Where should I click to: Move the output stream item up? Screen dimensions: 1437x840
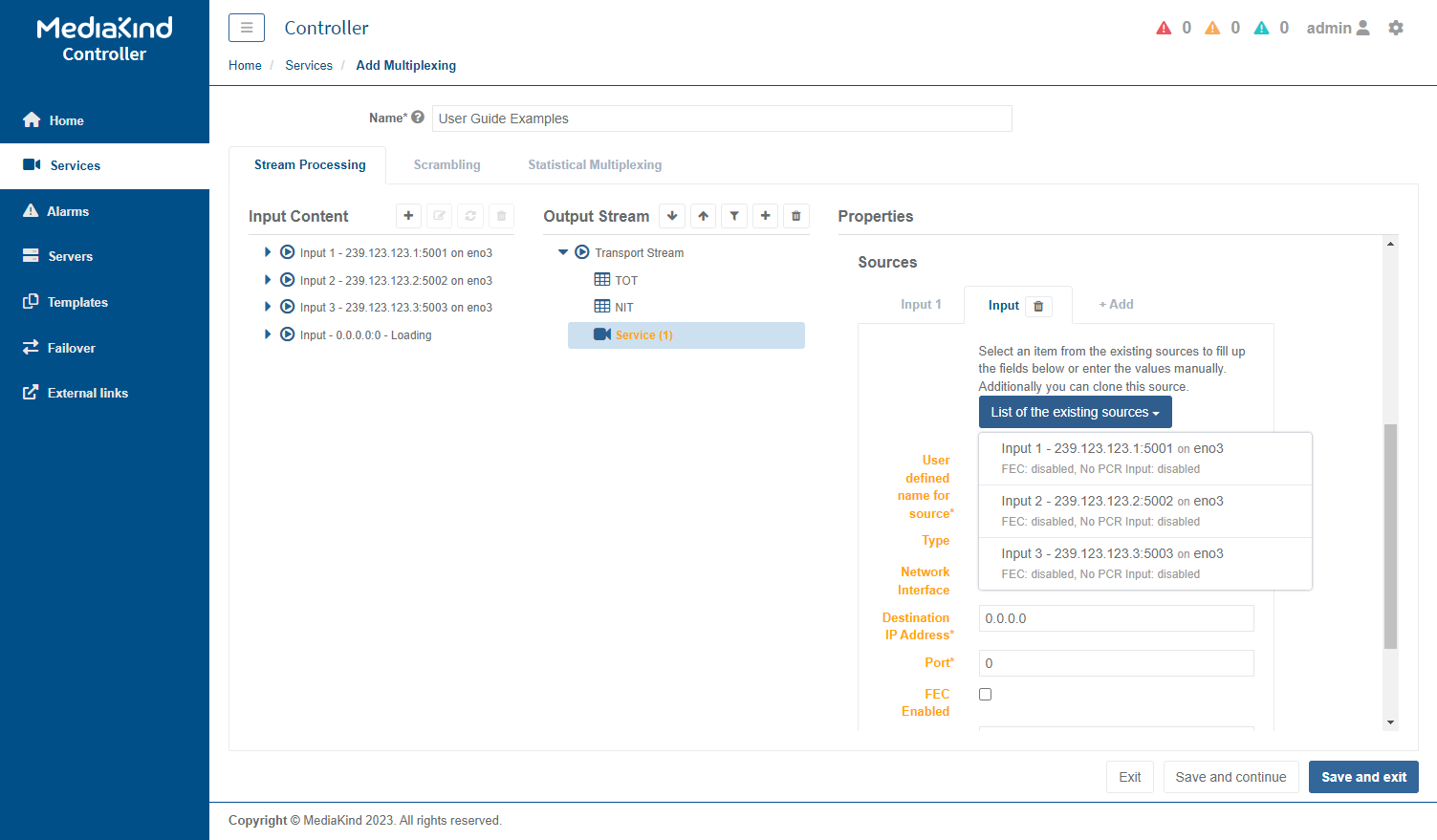click(704, 216)
